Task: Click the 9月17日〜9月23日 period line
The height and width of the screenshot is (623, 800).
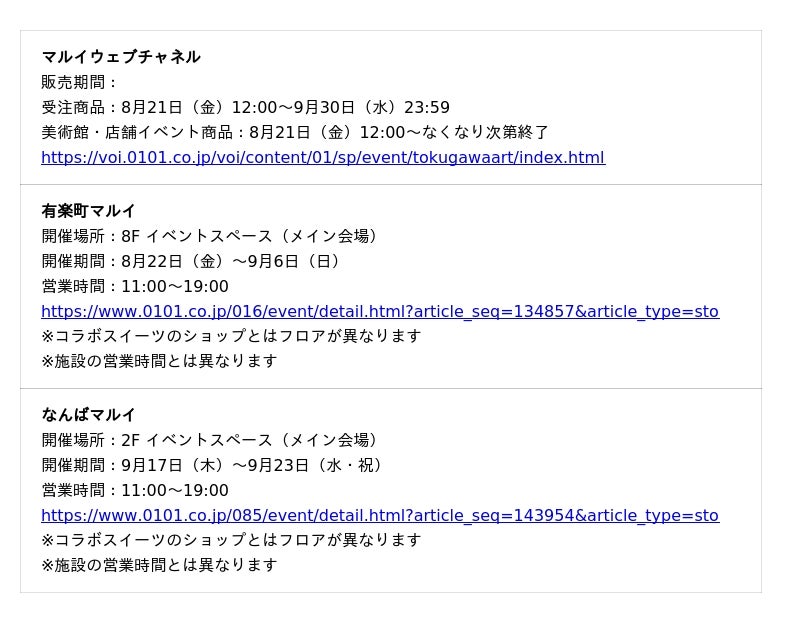Action: (213, 465)
